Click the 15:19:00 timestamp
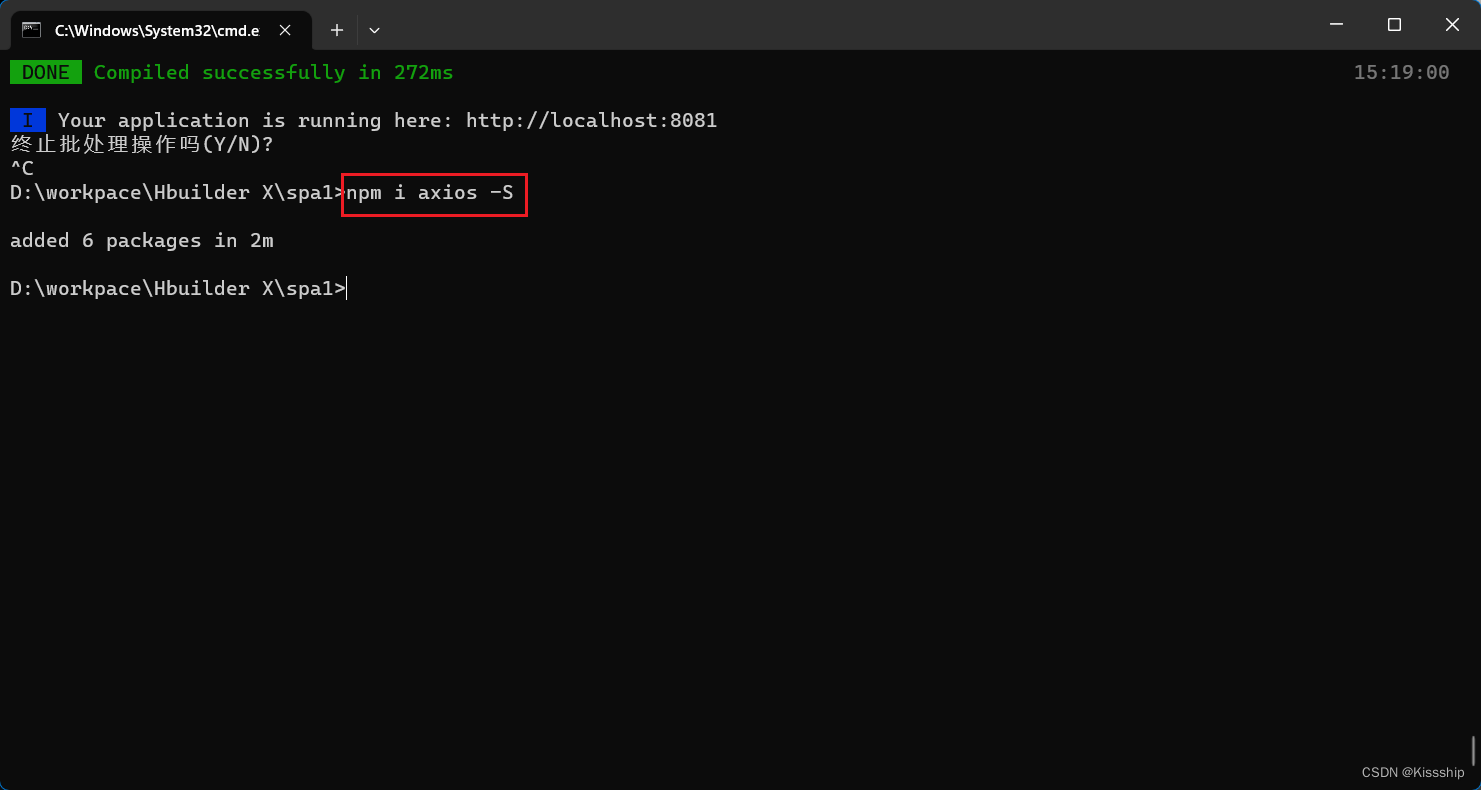 point(1401,72)
